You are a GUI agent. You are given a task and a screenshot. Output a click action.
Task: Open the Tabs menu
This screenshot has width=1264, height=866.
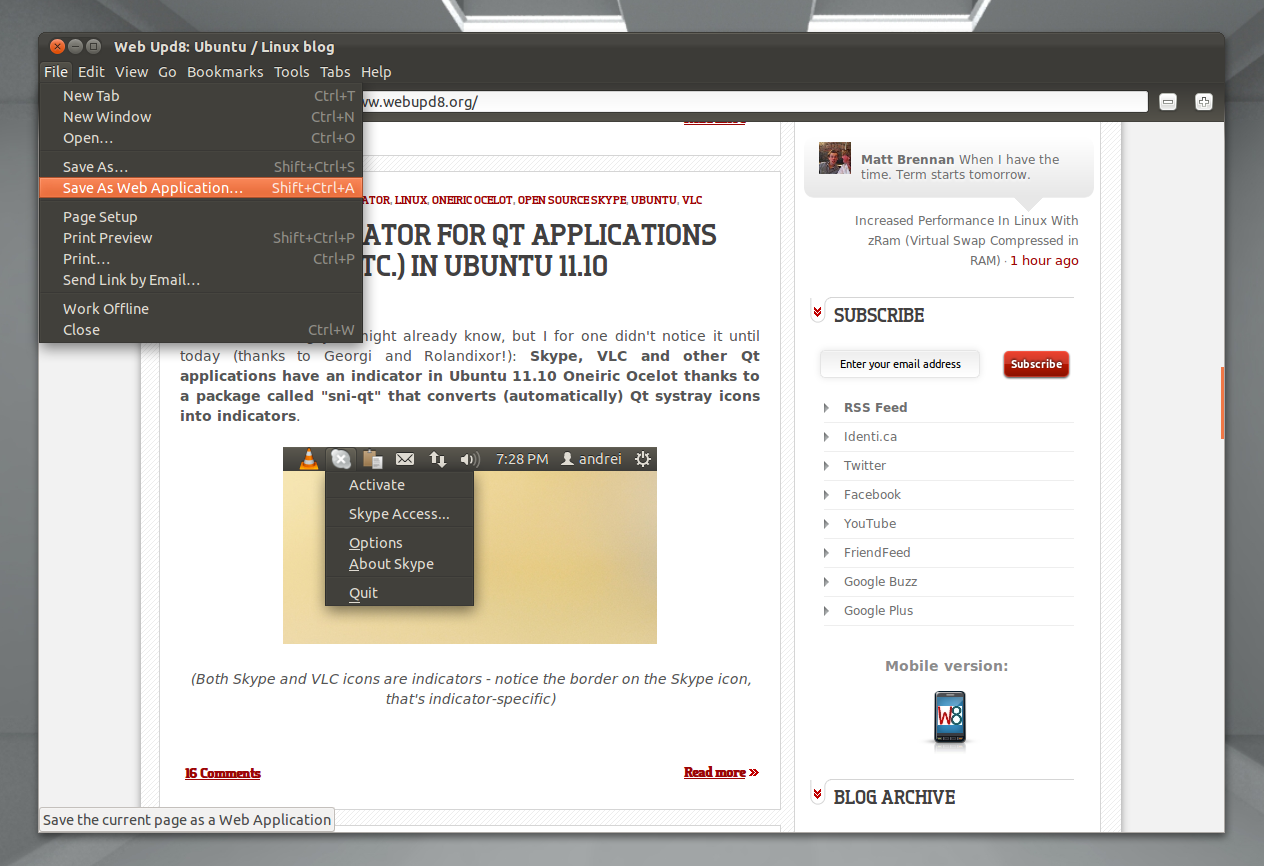tap(335, 72)
